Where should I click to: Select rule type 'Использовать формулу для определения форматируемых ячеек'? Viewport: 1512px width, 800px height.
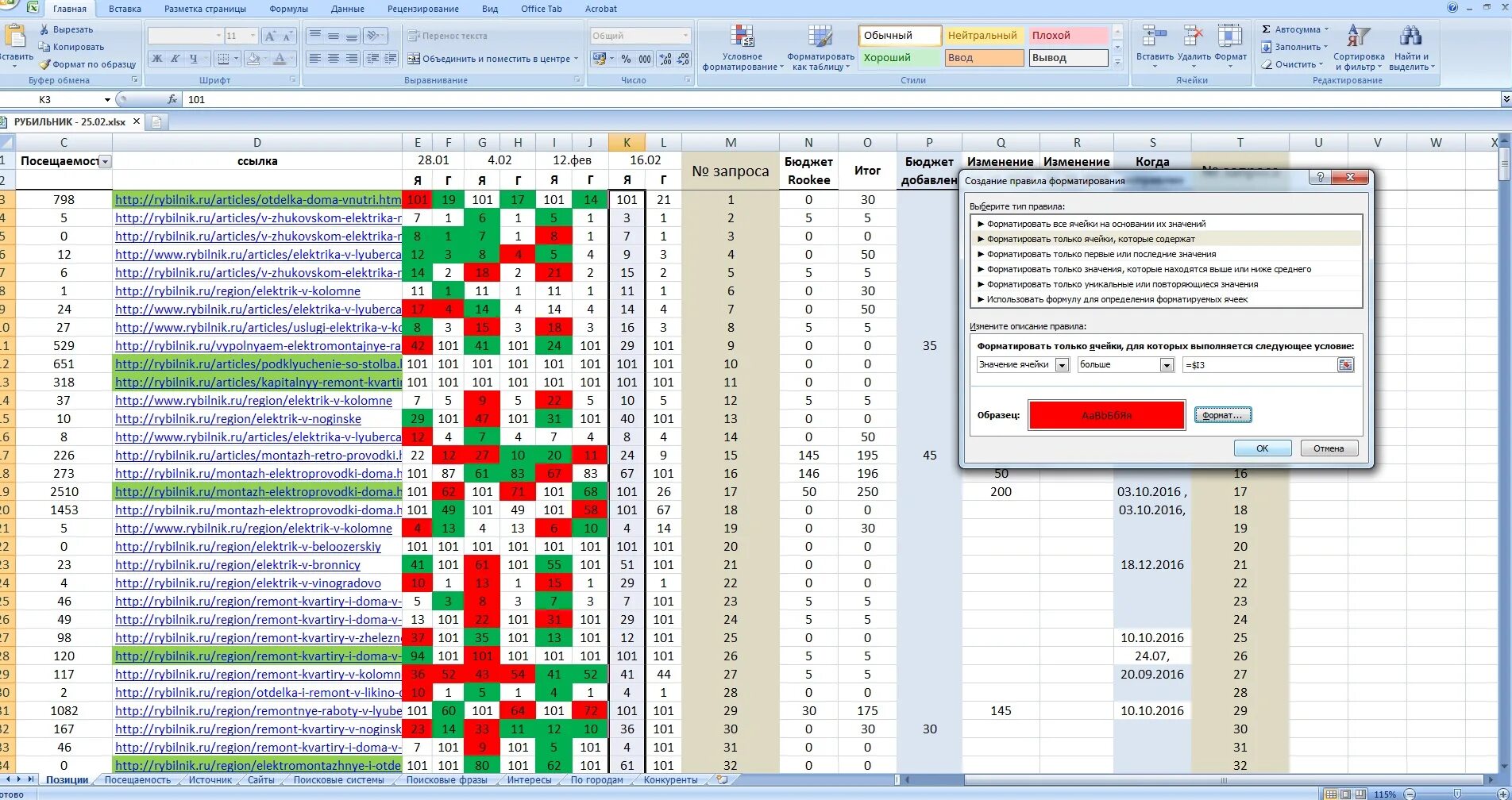(x=1117, y=299)
